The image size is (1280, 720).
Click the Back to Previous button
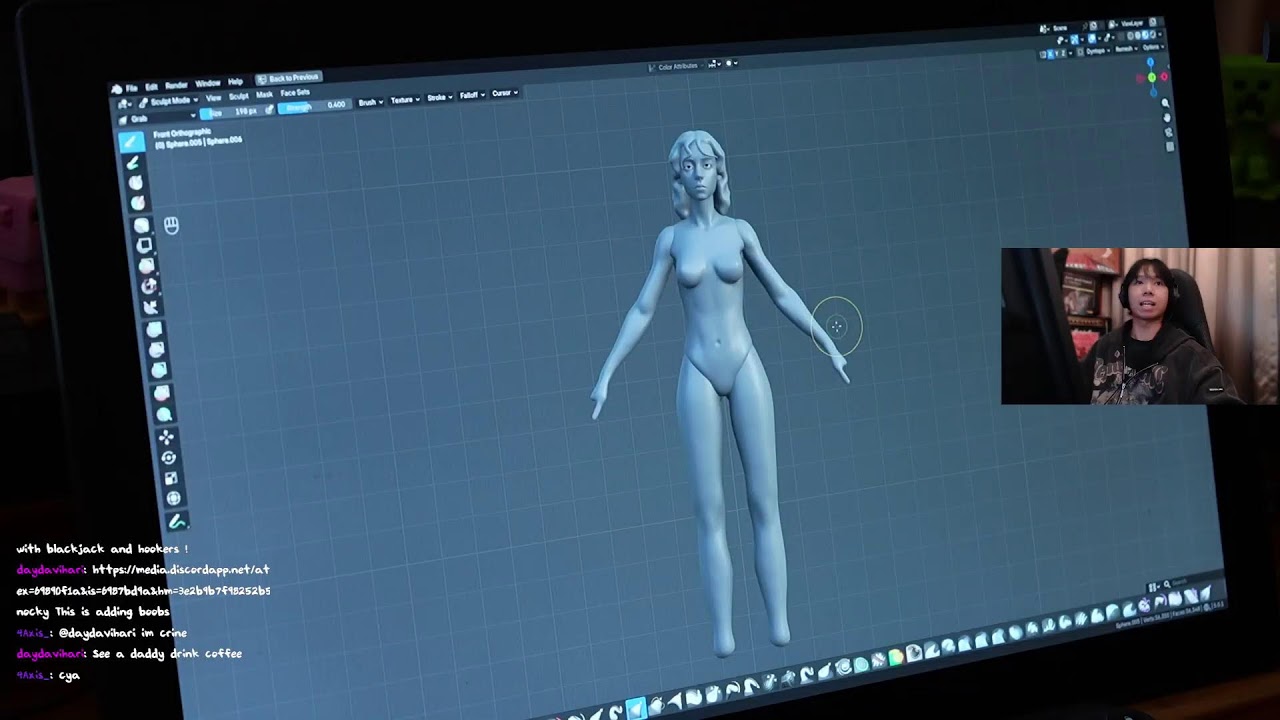click(x=289, y=78)
